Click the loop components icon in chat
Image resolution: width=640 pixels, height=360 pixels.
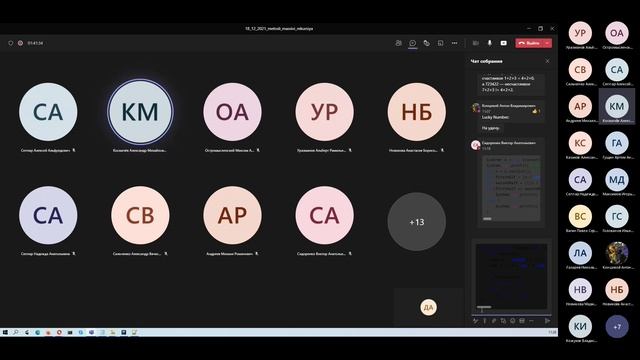click(503, 321)
